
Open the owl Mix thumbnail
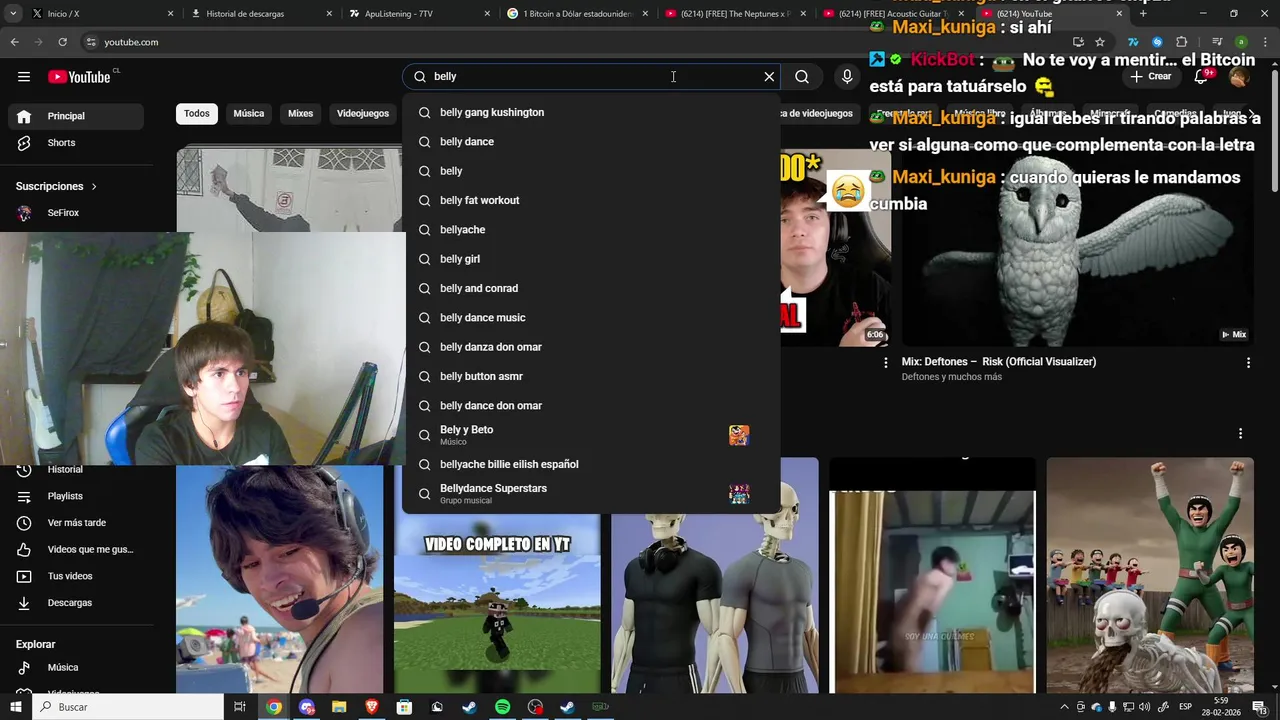1077,248
